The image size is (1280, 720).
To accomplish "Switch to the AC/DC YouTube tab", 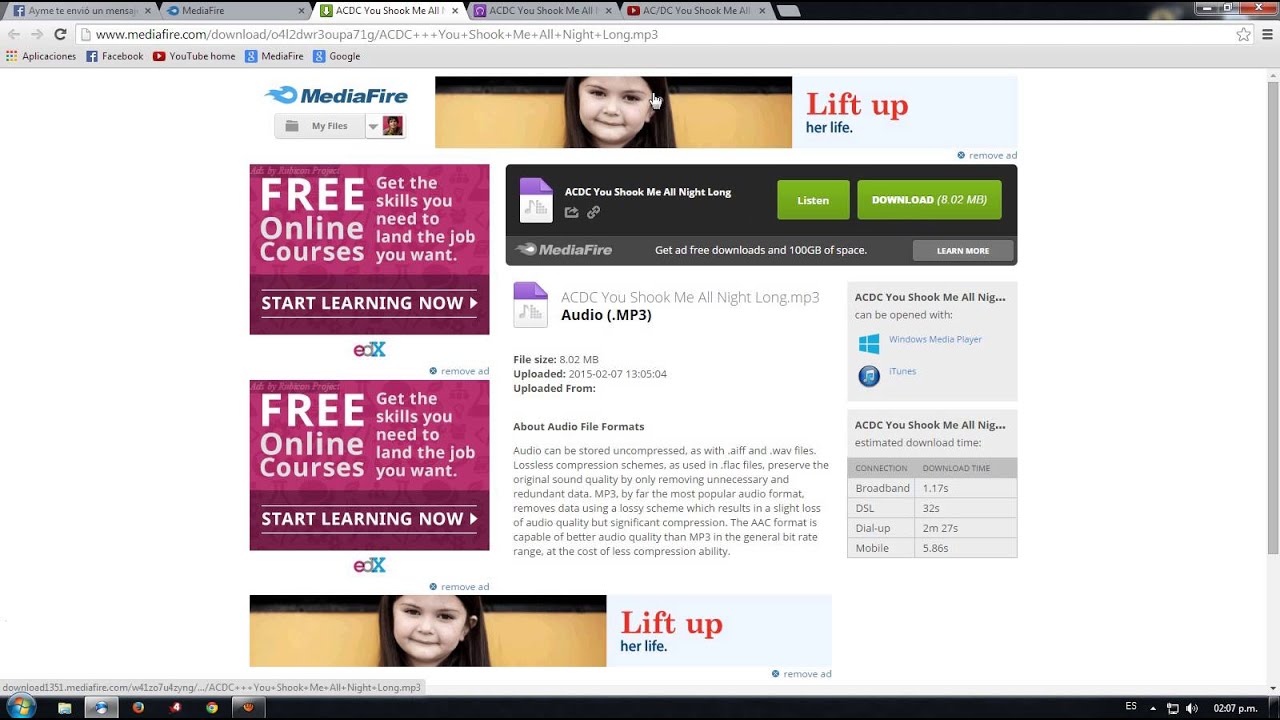I will [x=697, y=11].
